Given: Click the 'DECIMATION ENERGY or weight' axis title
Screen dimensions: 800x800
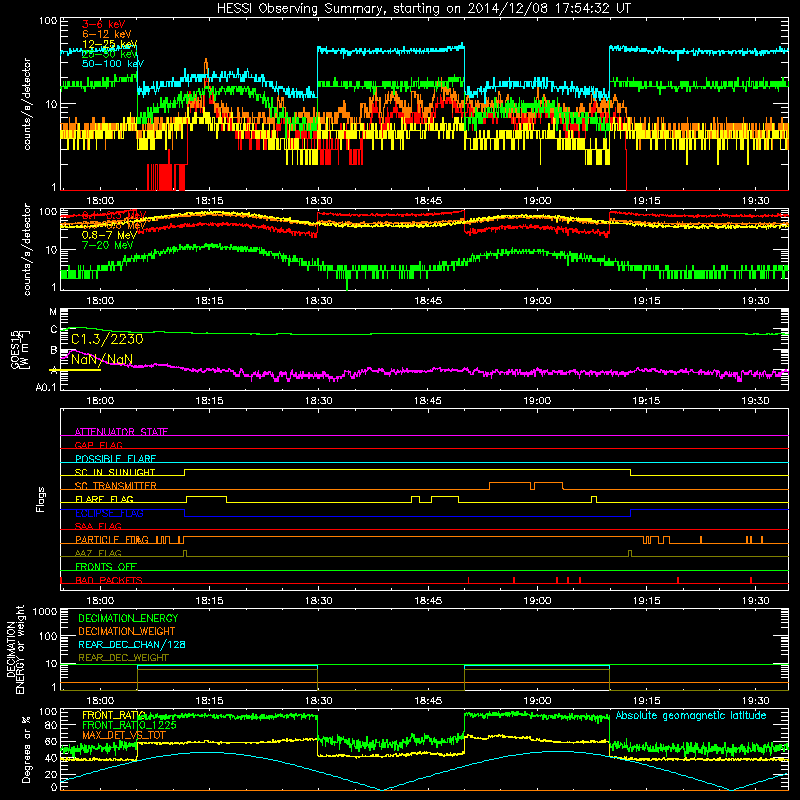Looking at the screenshot, I should [x=15, y=649].
